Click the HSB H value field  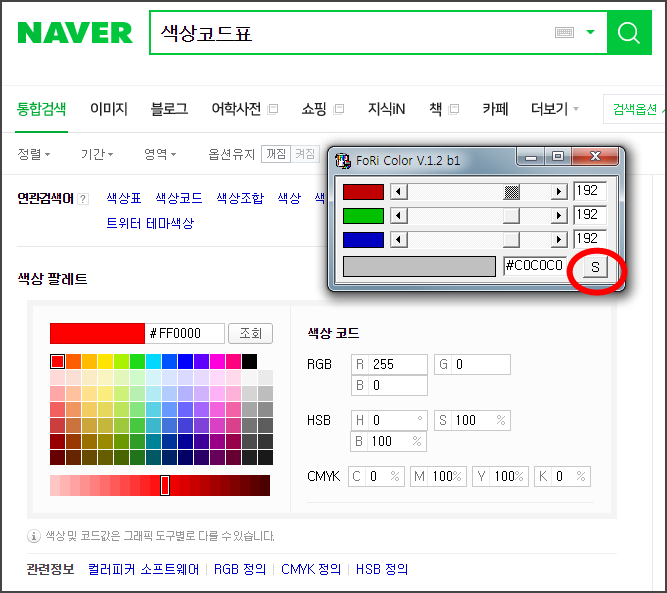point(389,421)
